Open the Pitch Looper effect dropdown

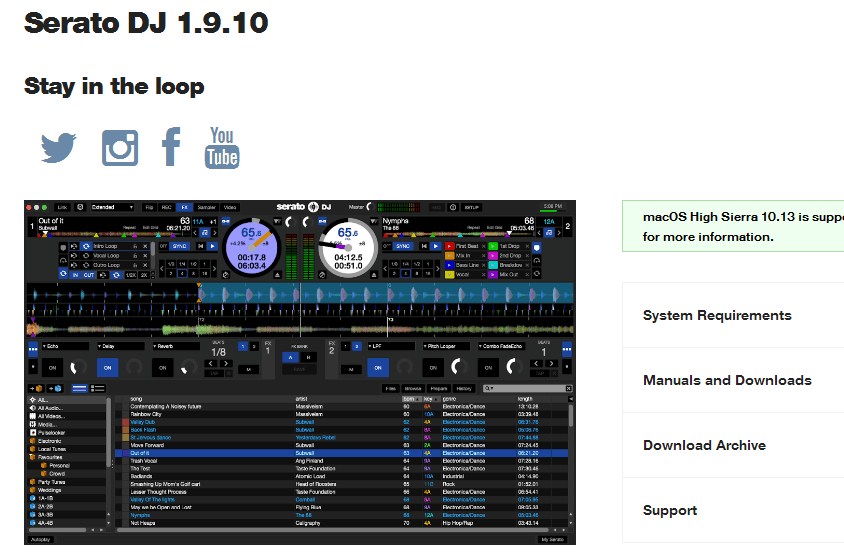(x=446, y=346)
